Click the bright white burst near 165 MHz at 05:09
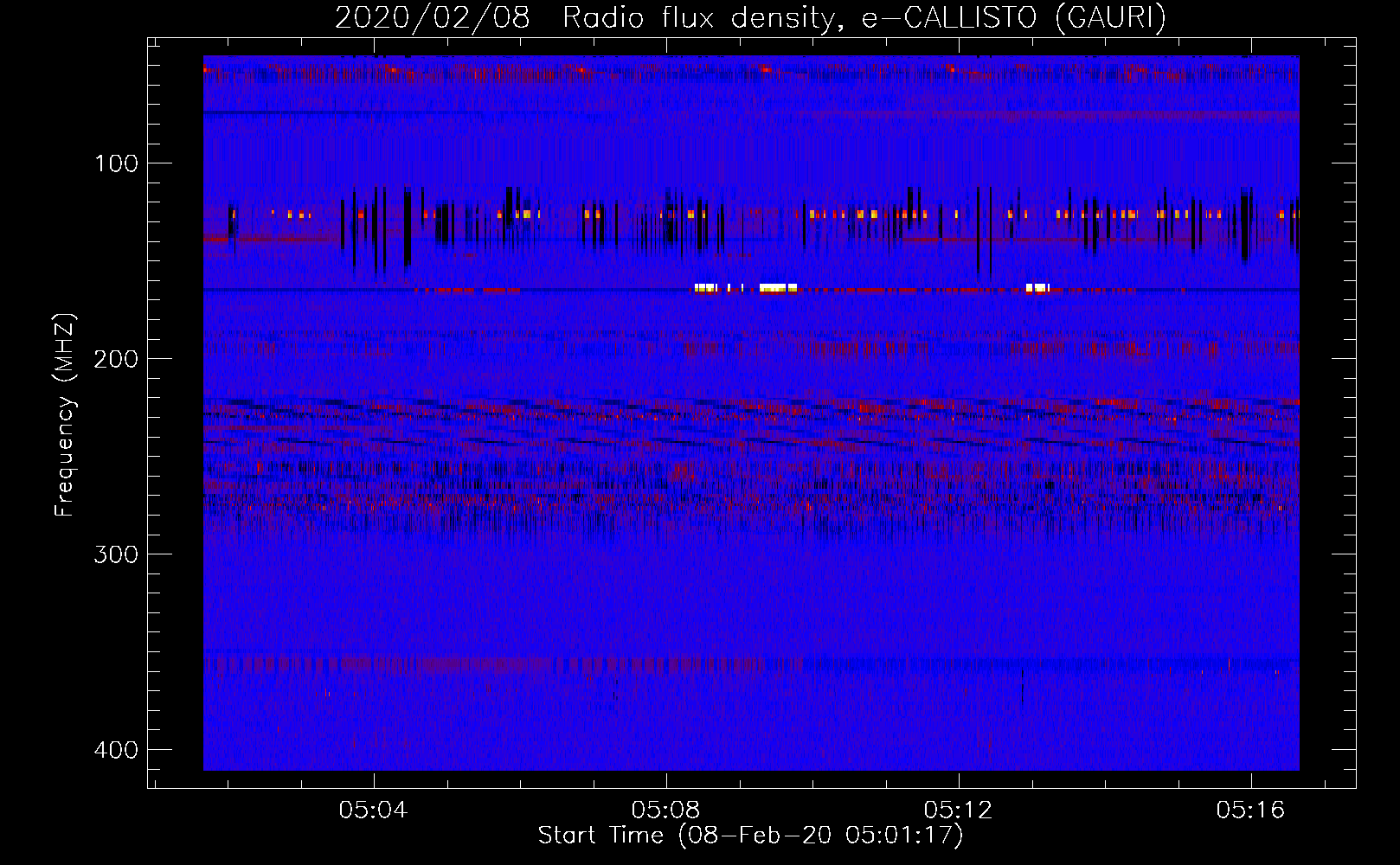Image resolution: width=1400 pixels, height=865 pixels. [778, 288]
